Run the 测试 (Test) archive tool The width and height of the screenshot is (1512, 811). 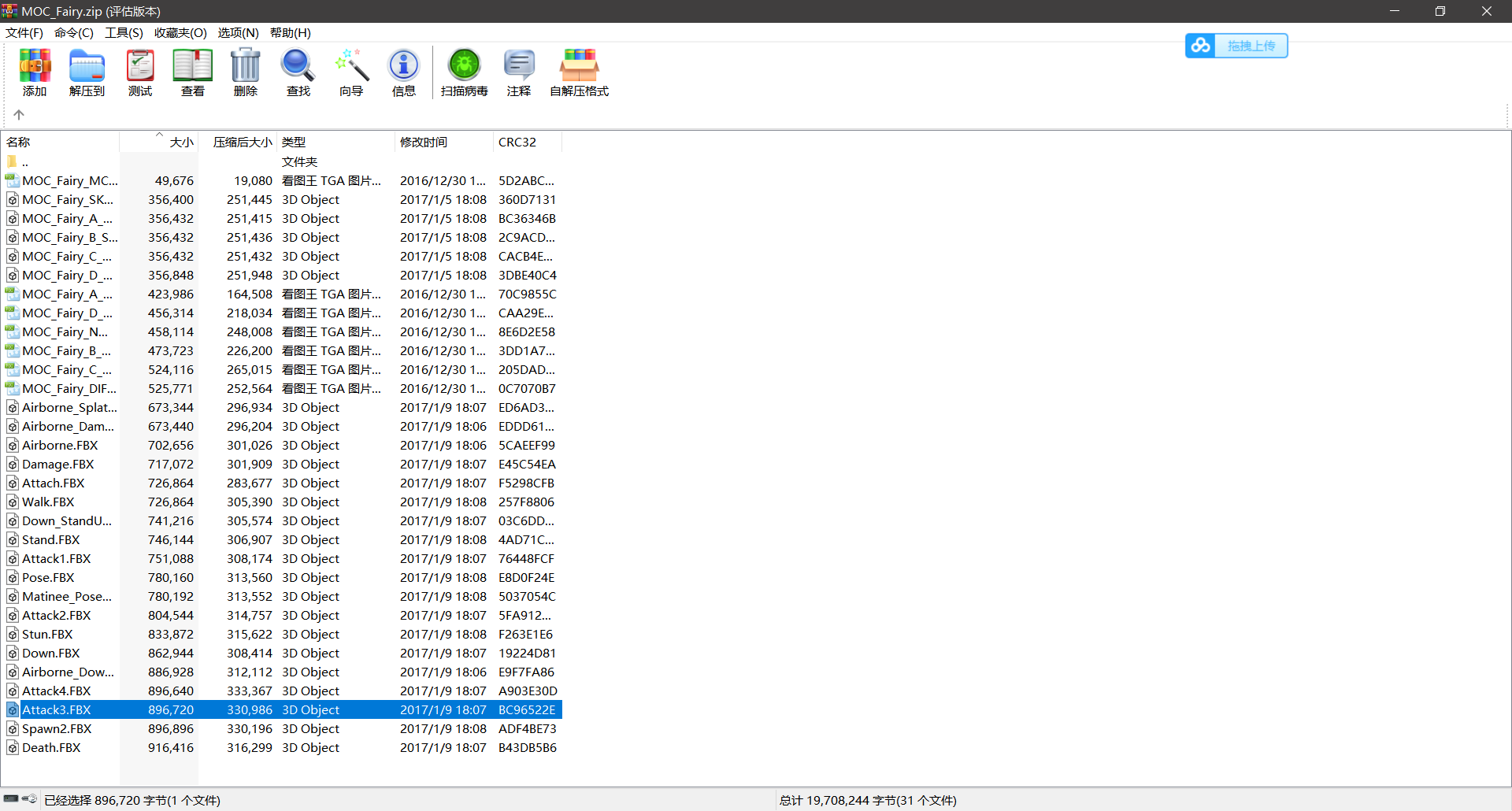tap(140, 72)
